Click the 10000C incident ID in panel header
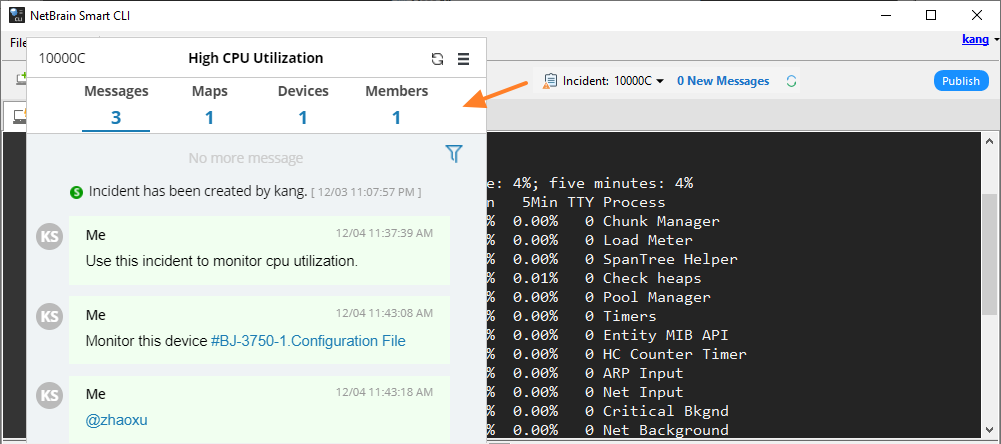This screenshot has width=1001, height=444. pyautogui.click(x=62, y=59)
